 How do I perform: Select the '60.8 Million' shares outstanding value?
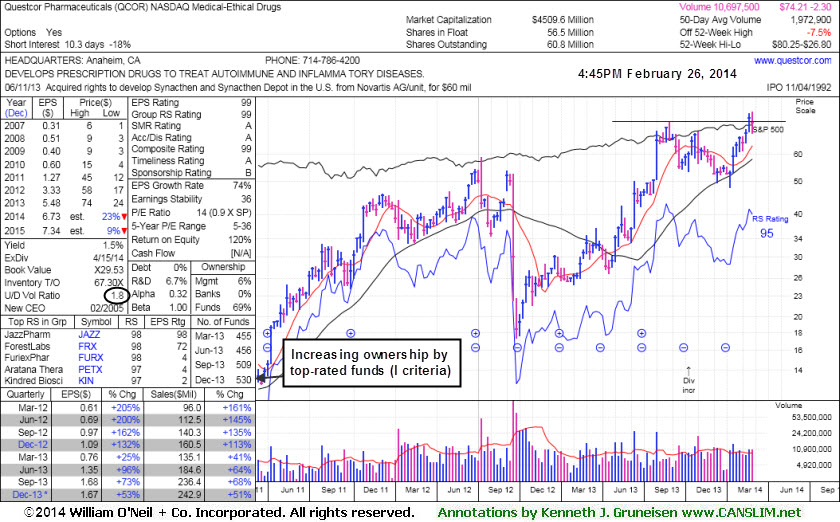click(x=570, y=44)
